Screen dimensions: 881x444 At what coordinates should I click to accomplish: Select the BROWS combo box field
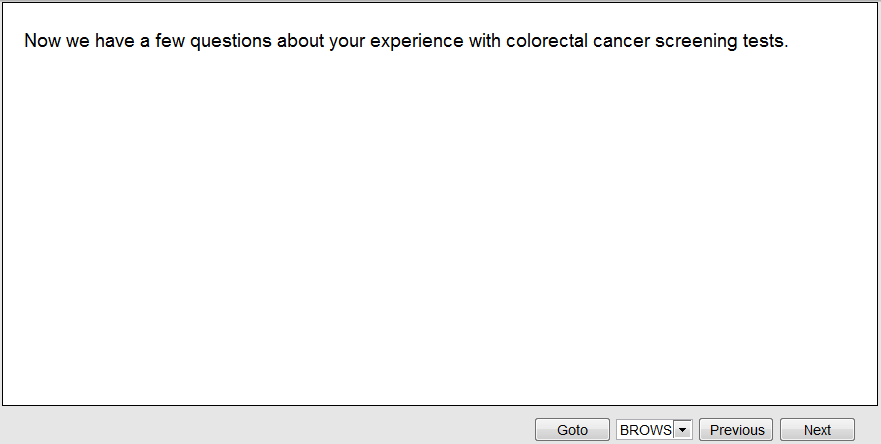tap(646, 430)
